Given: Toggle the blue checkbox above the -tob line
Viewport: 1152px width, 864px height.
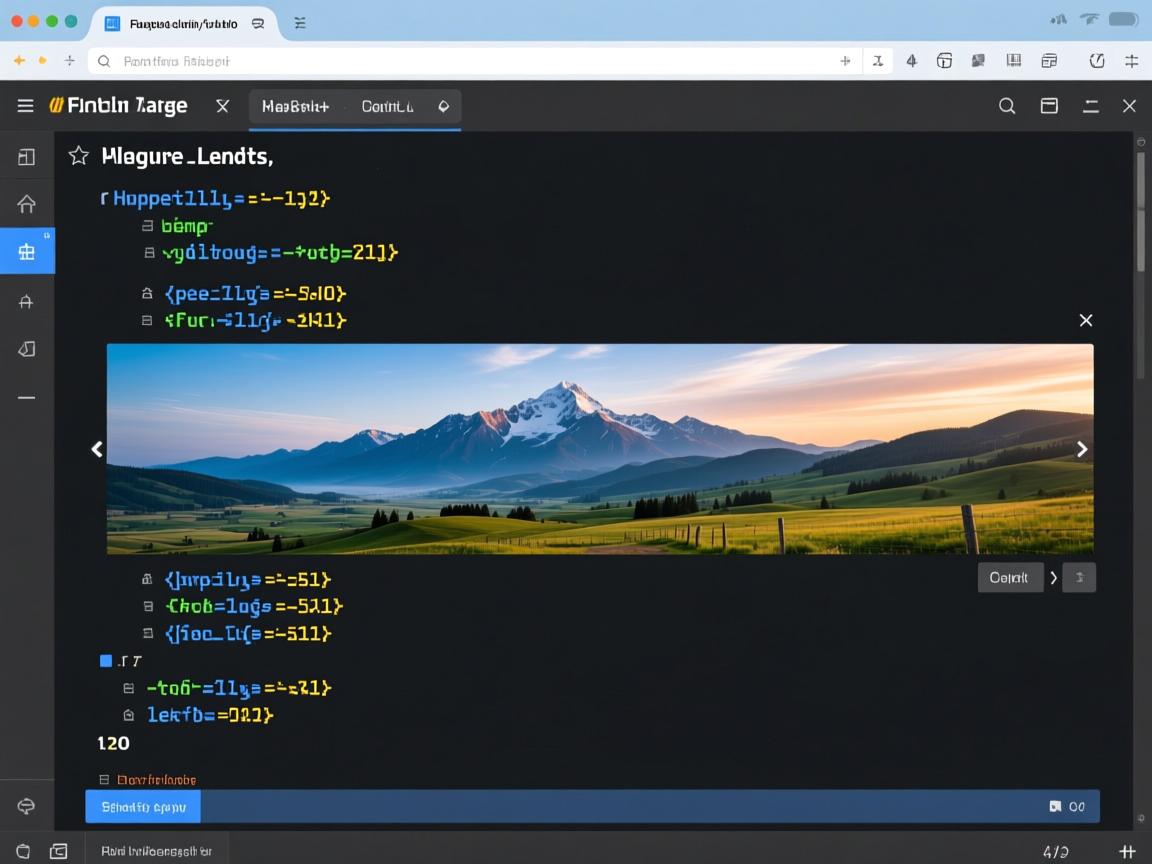Looking at the screenshot, I should point(106,661).
